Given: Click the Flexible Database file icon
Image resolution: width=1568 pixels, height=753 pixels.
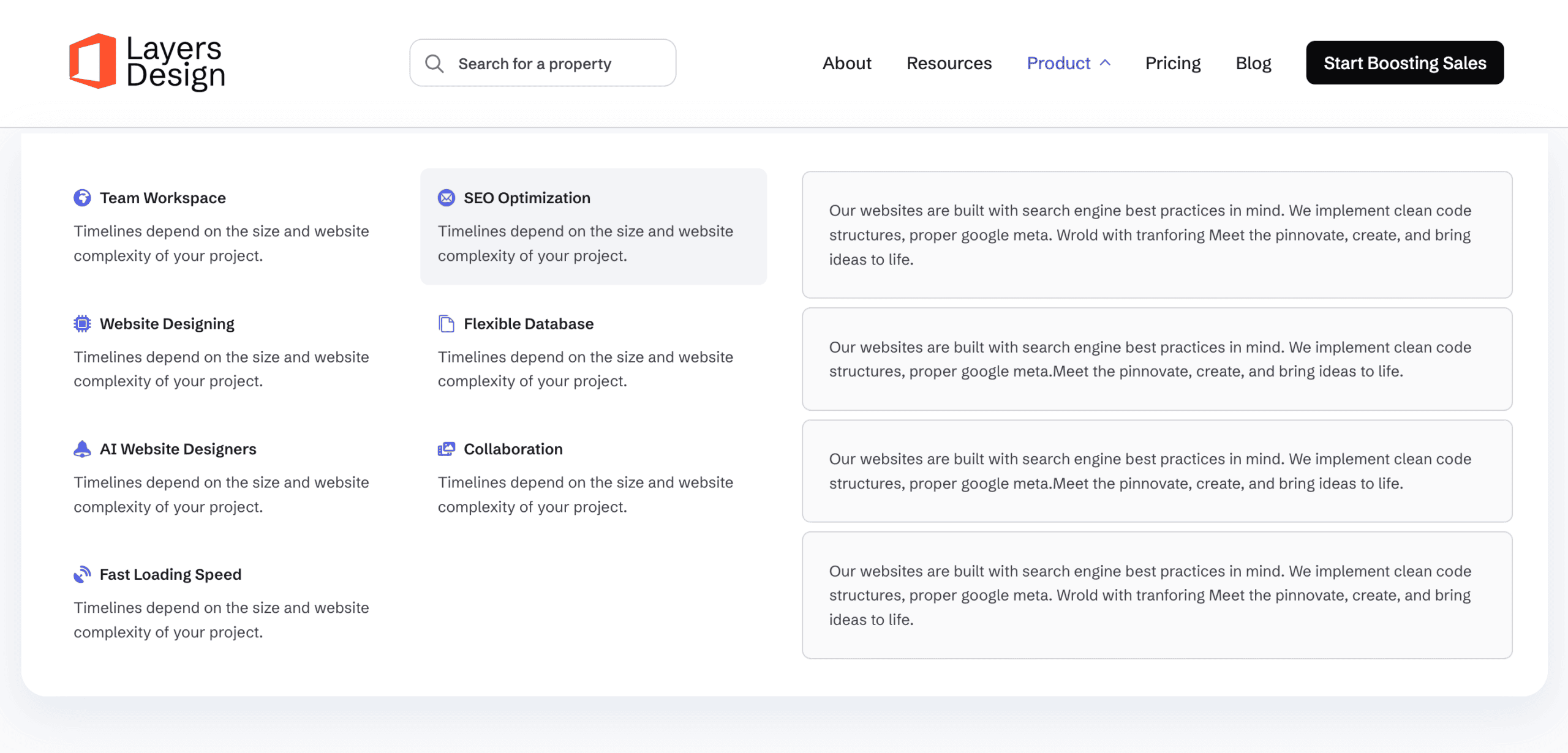Looking at the screenshot, I should click(x=447, y=323).
